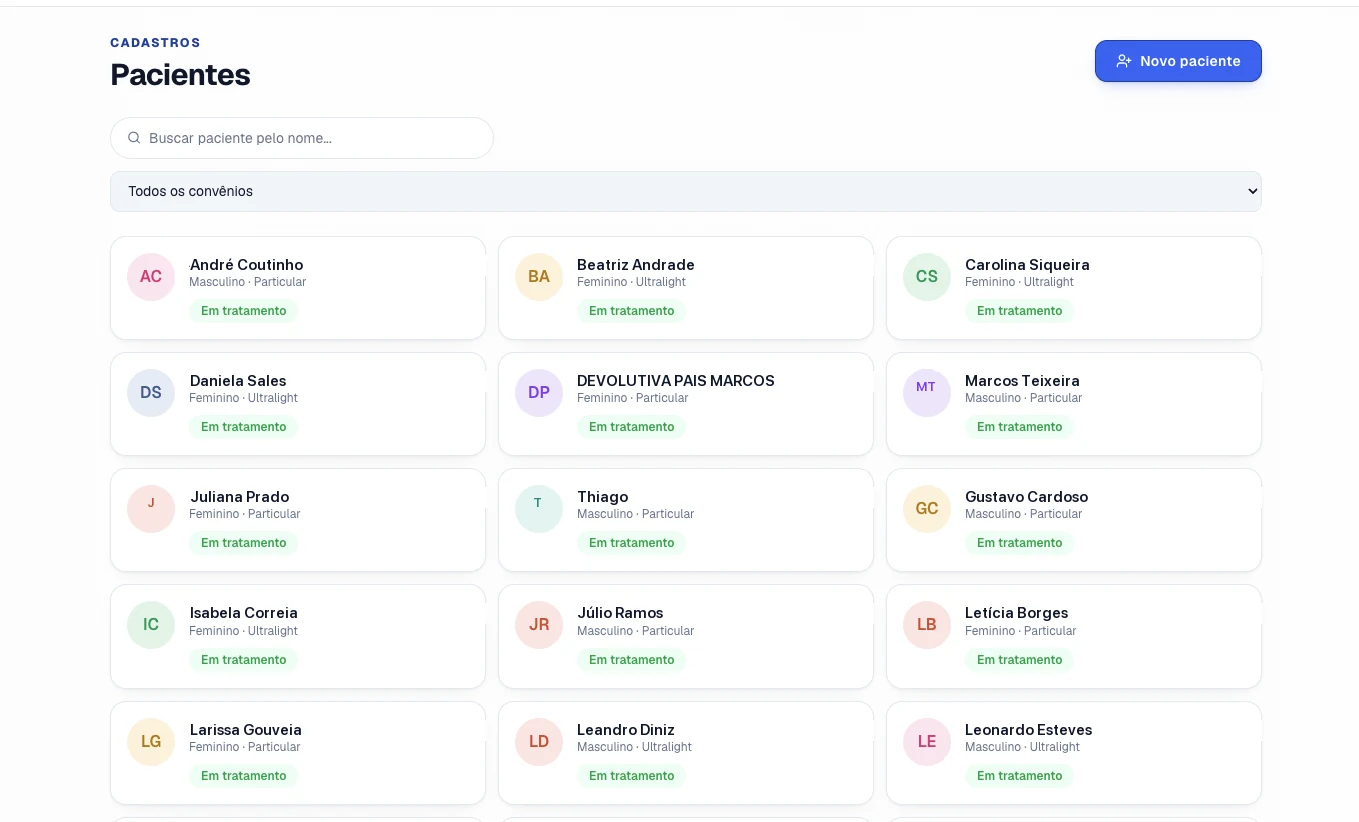Click the J avatar for Juliana Prado
This screenshot has height=822, width=1359.
point(151,509)
